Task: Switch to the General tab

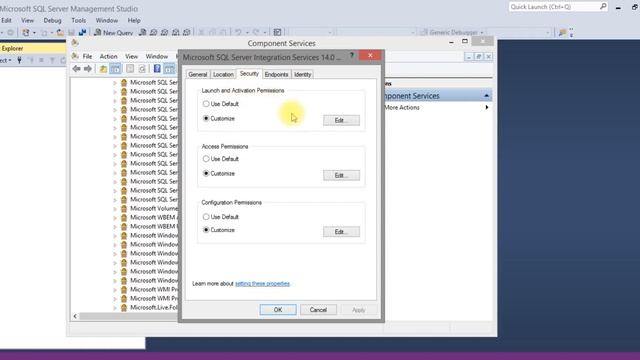Action: click(198, 74)
